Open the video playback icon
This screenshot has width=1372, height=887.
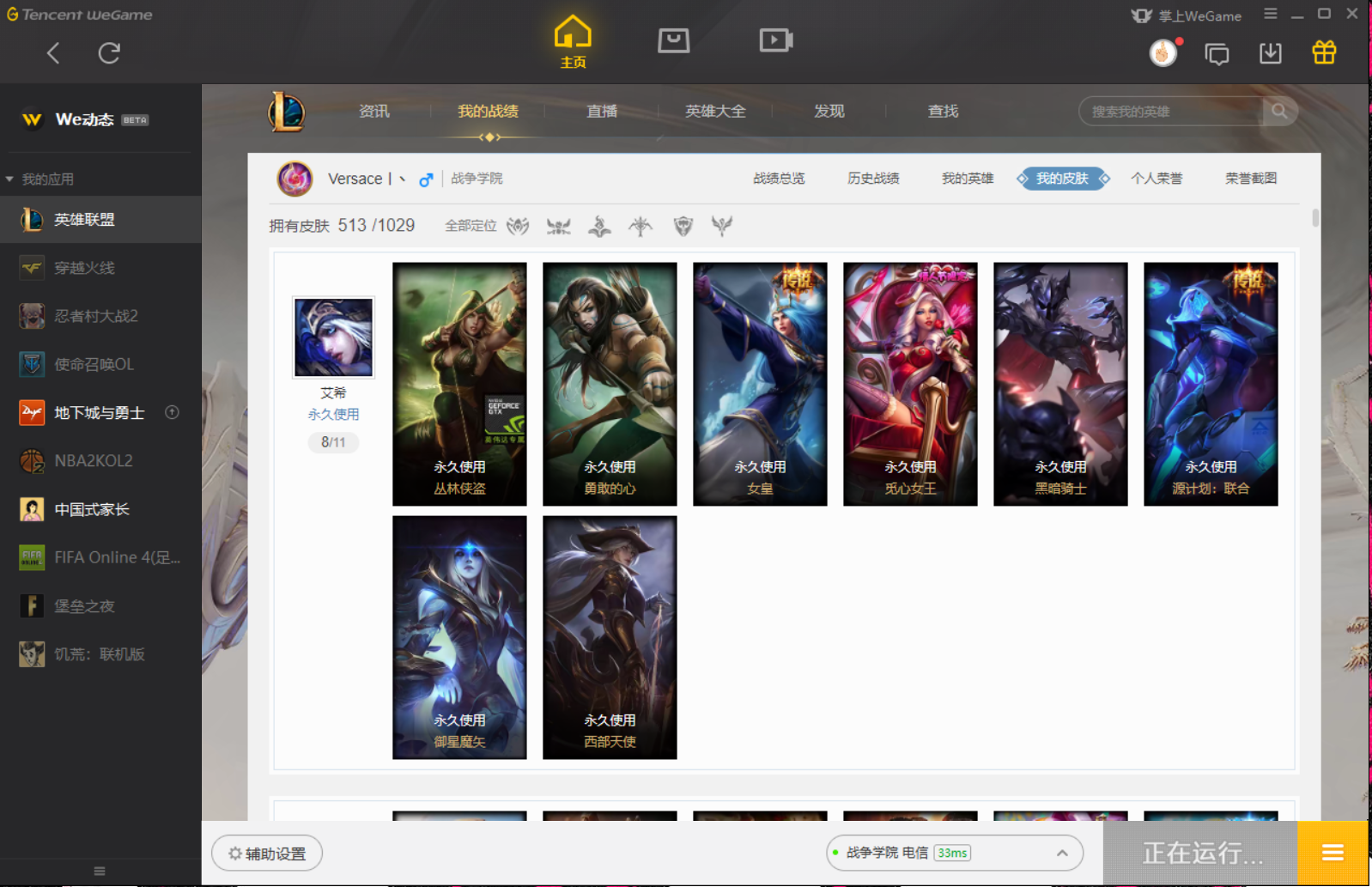pos(776,39)
